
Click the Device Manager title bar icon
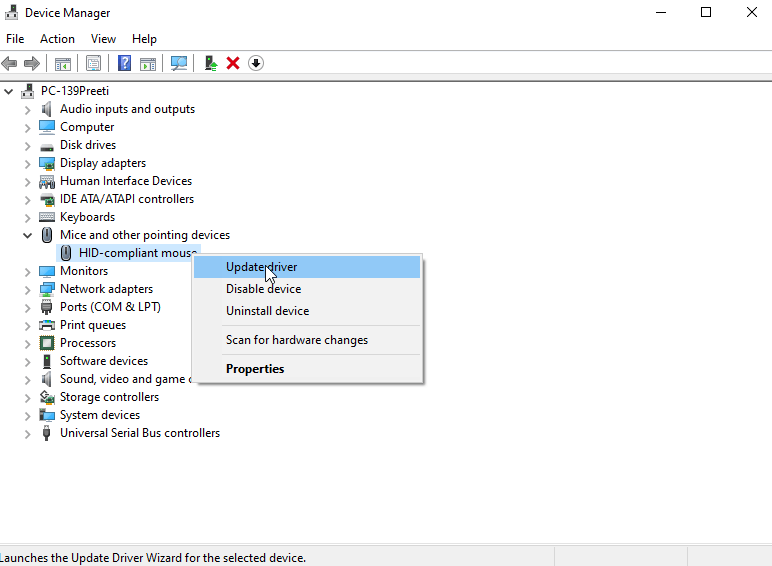[x=11, y=12]
